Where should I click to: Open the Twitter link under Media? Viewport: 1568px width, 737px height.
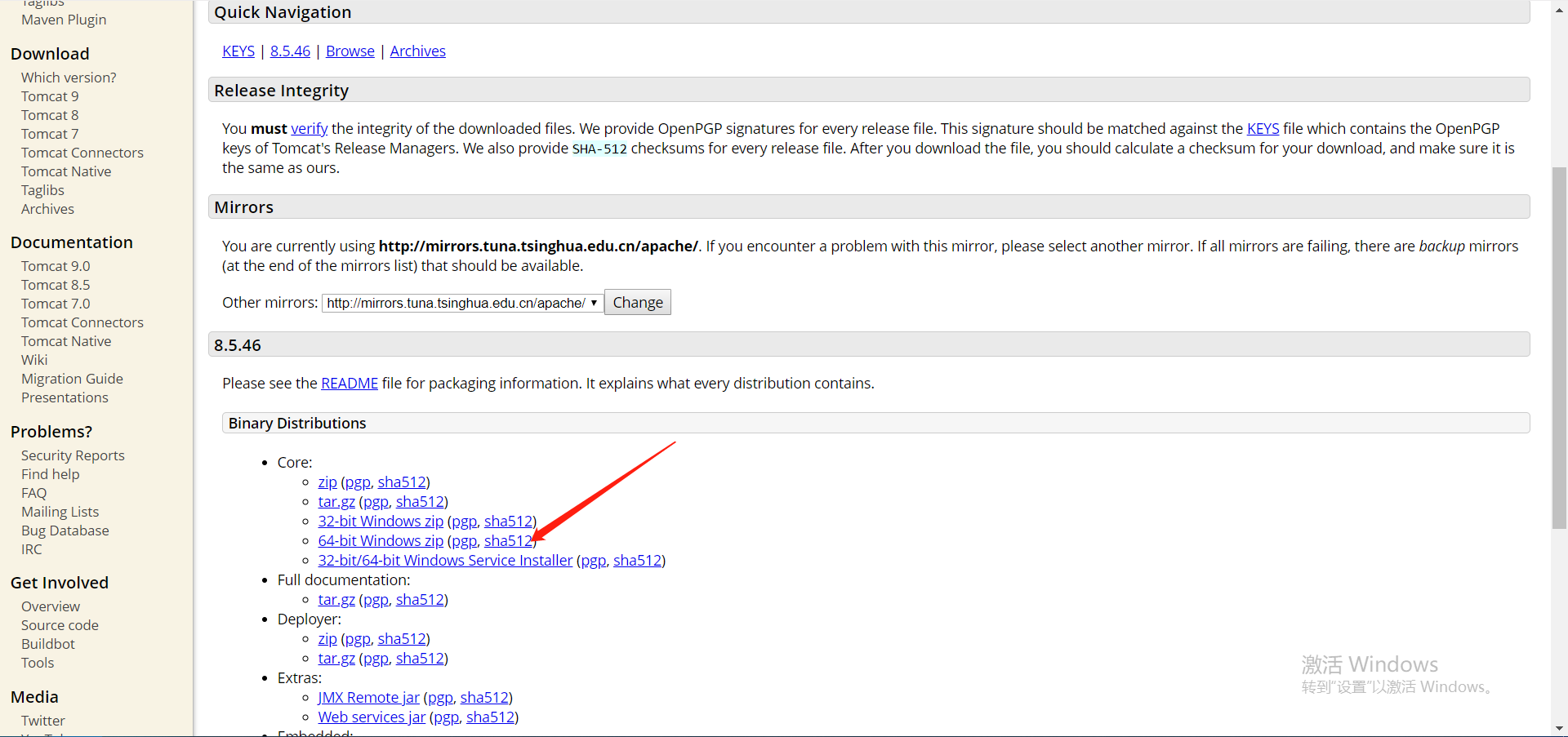(43, 721)
